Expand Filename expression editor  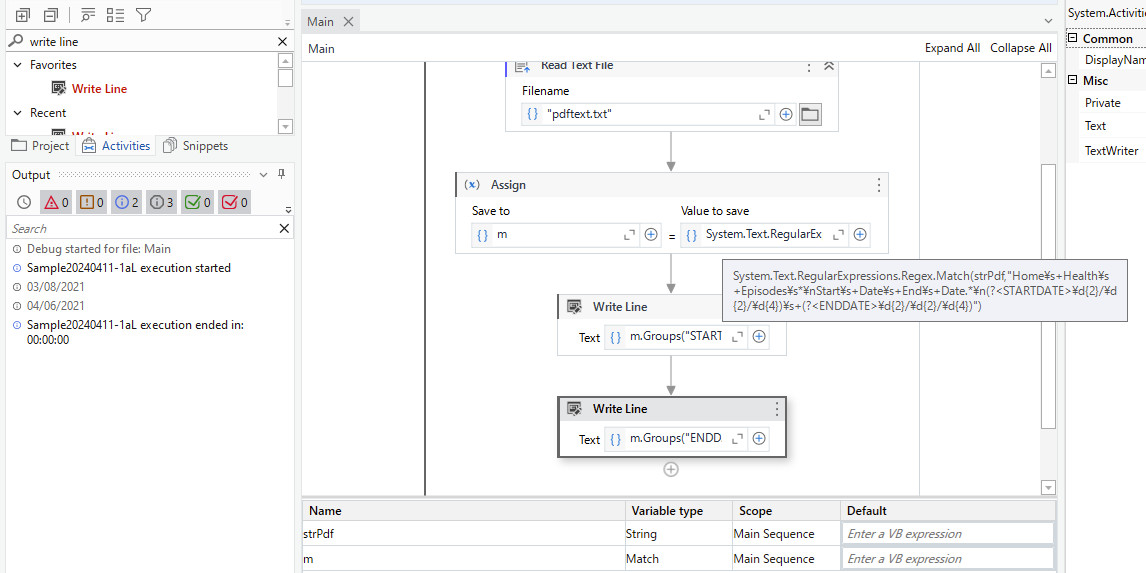click(765, 115)
